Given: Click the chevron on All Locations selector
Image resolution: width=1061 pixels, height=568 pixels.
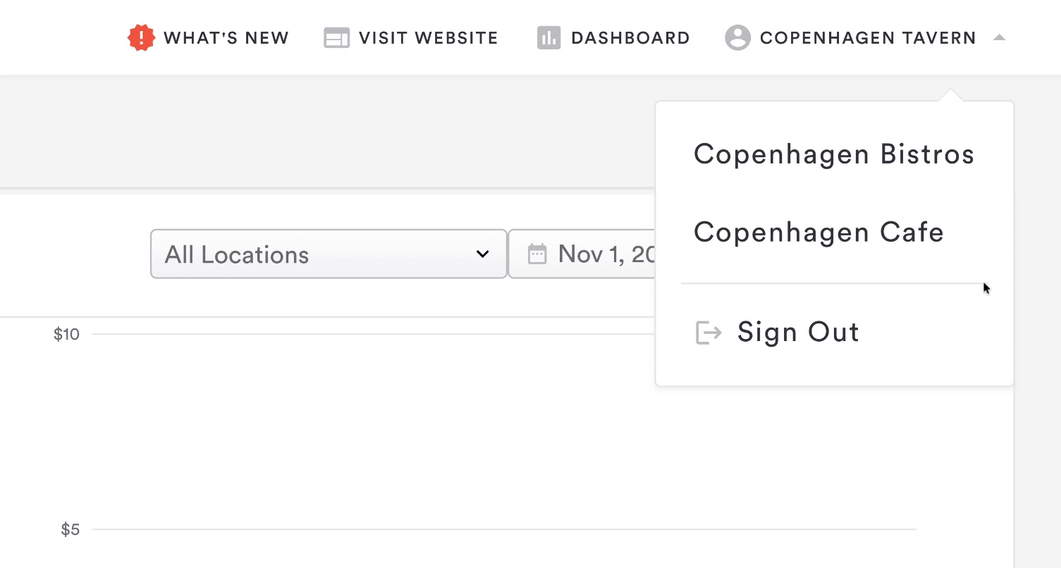Looking at the screenshot, I should tap(482, 254).
